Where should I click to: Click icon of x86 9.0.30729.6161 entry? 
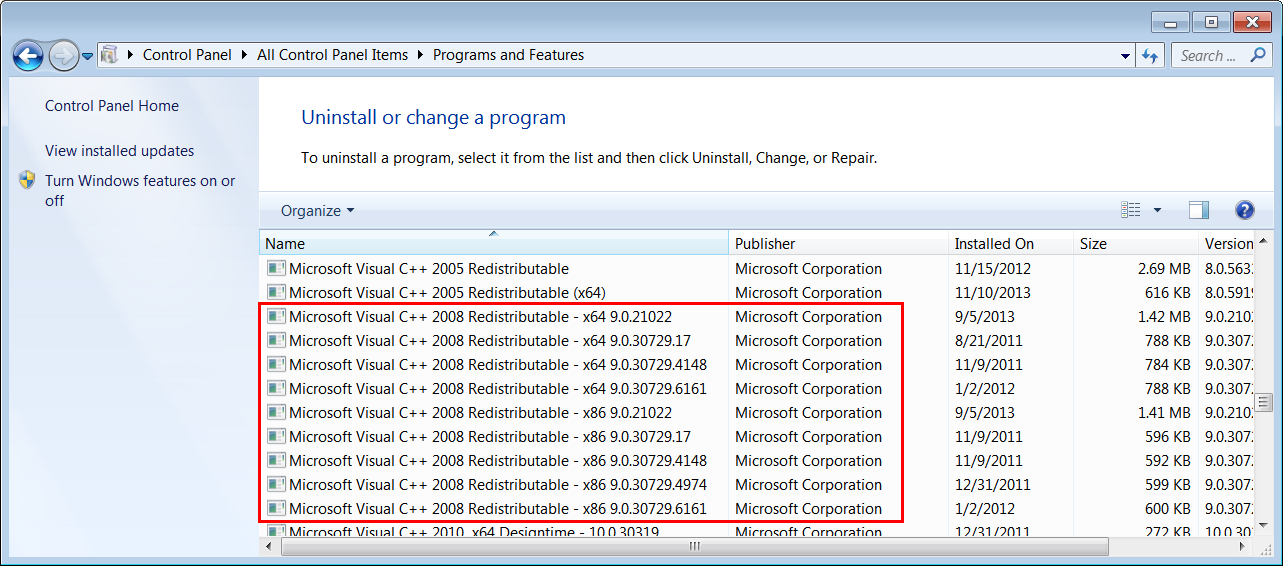pos(276,509)
